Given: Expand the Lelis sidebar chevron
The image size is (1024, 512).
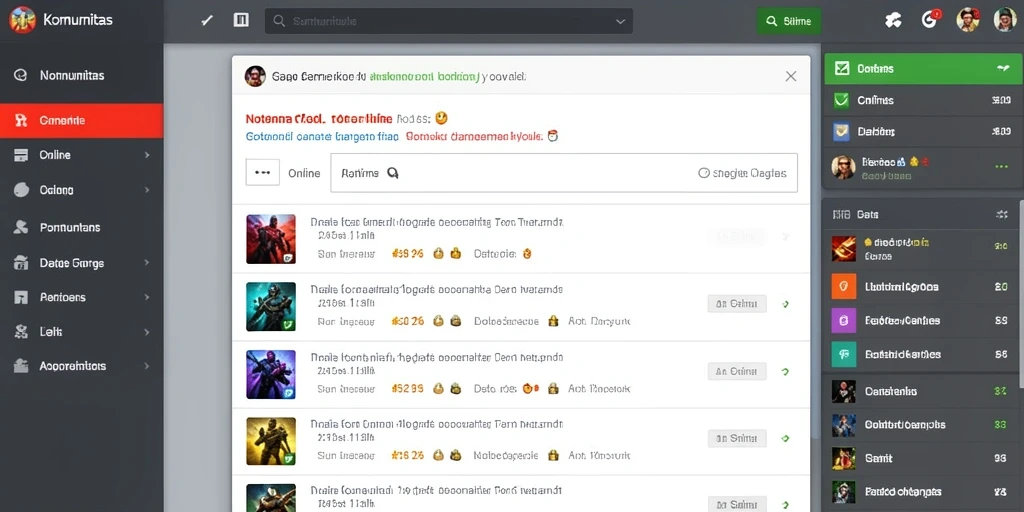Looking at the screenshot, I should click(147, 332).
